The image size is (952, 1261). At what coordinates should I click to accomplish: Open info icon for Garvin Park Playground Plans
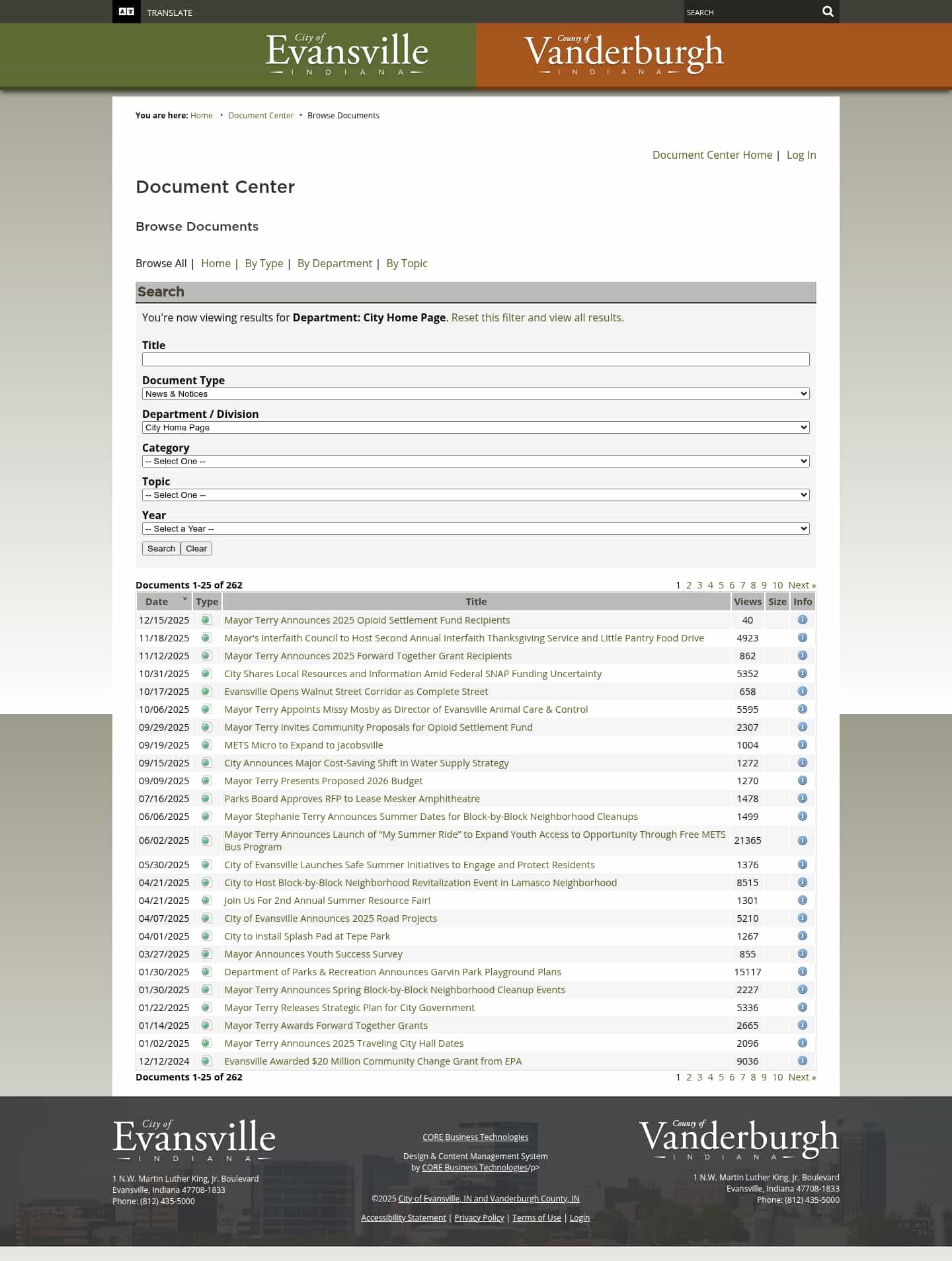pos(803,972)
